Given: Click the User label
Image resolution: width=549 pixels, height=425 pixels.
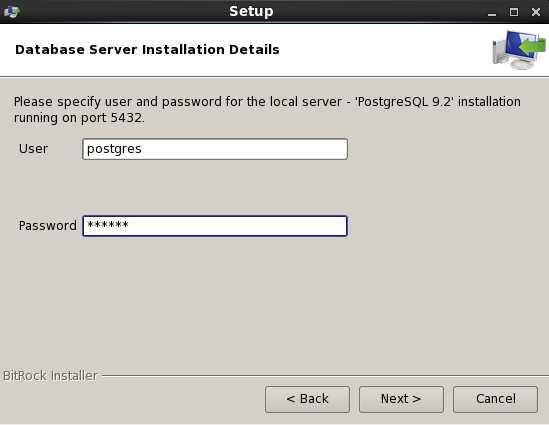Looking at the screenshot, I should tap(33, 149).
